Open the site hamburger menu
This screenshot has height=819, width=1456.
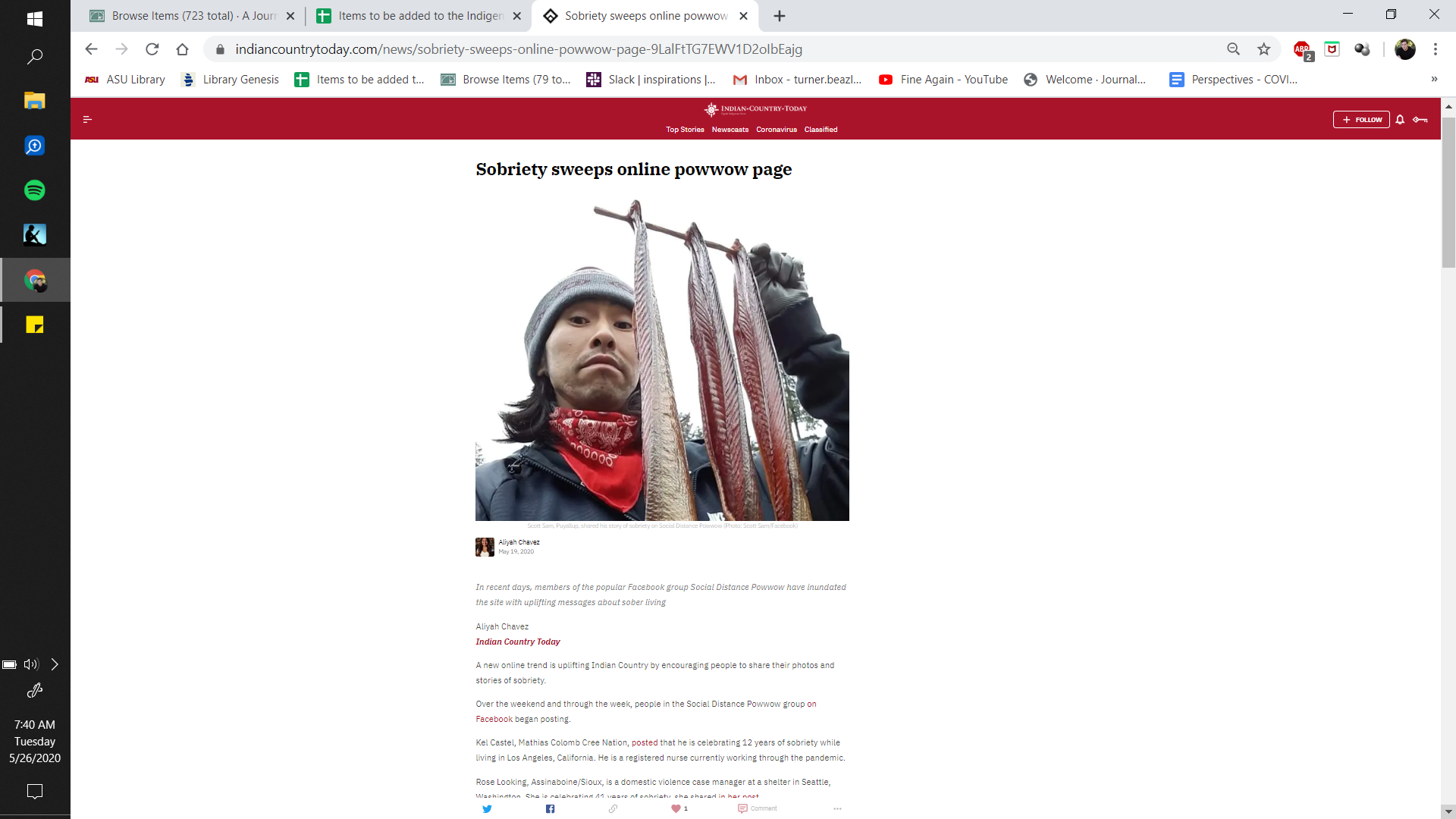tap(87, 119)
